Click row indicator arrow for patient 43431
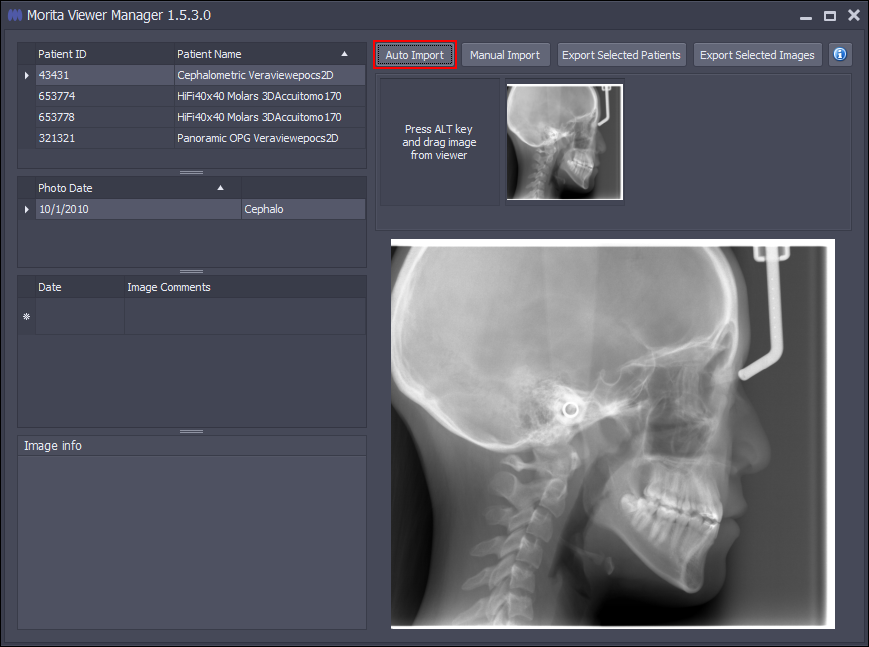 [x=27, y=75]
